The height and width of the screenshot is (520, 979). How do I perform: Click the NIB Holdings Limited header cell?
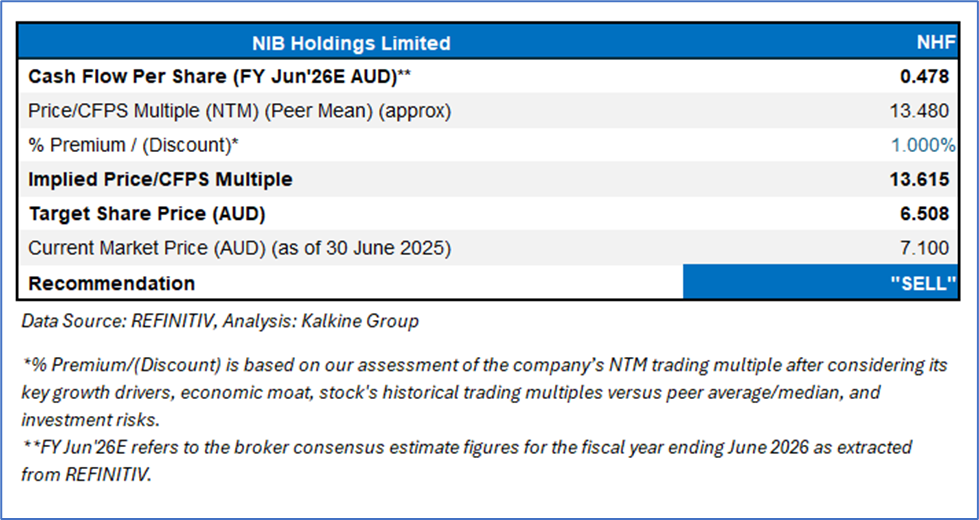350,43
